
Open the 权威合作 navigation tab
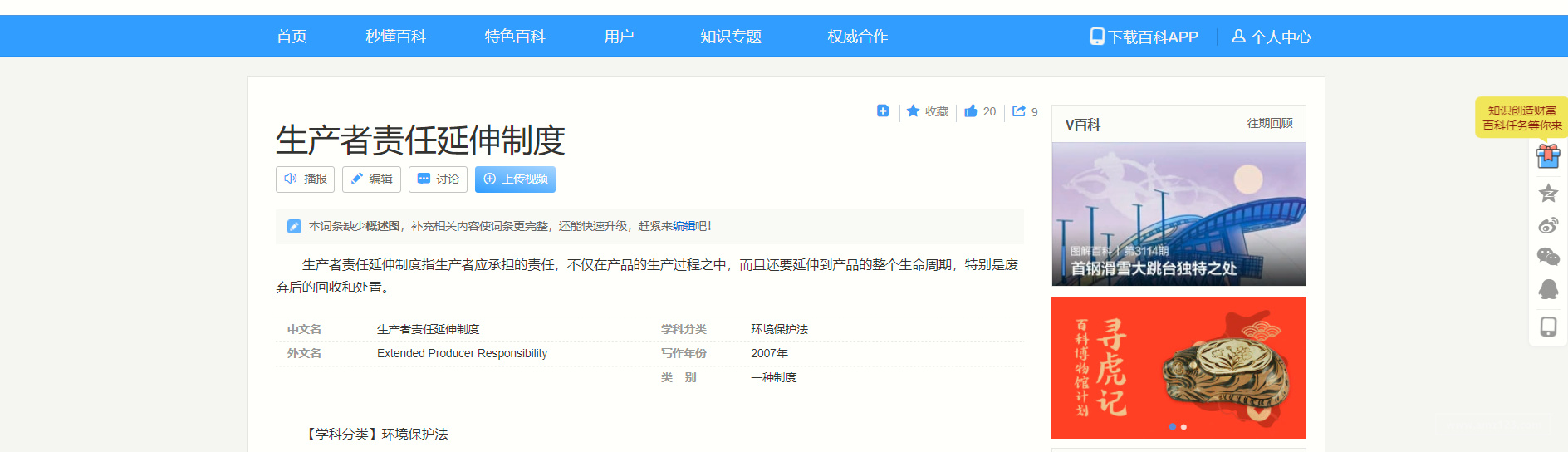click(858, 37)
